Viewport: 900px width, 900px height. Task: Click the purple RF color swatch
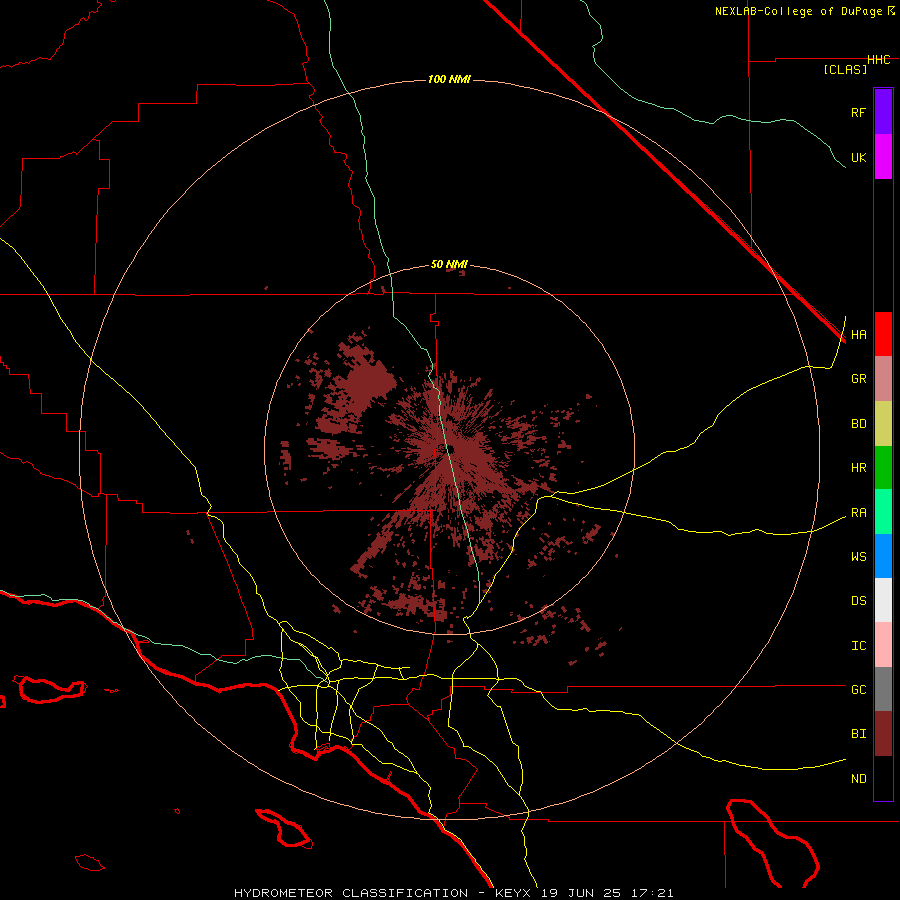(x=883, y=112)
